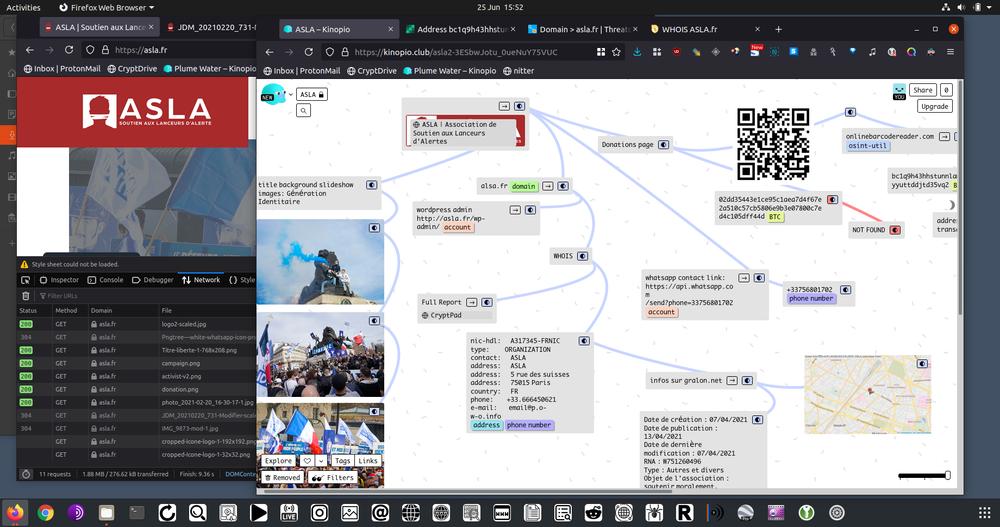This screenshot has width=1000, height=527.
Task: Open link arrow on alsa.fr domain card
Action: [548, 186]
